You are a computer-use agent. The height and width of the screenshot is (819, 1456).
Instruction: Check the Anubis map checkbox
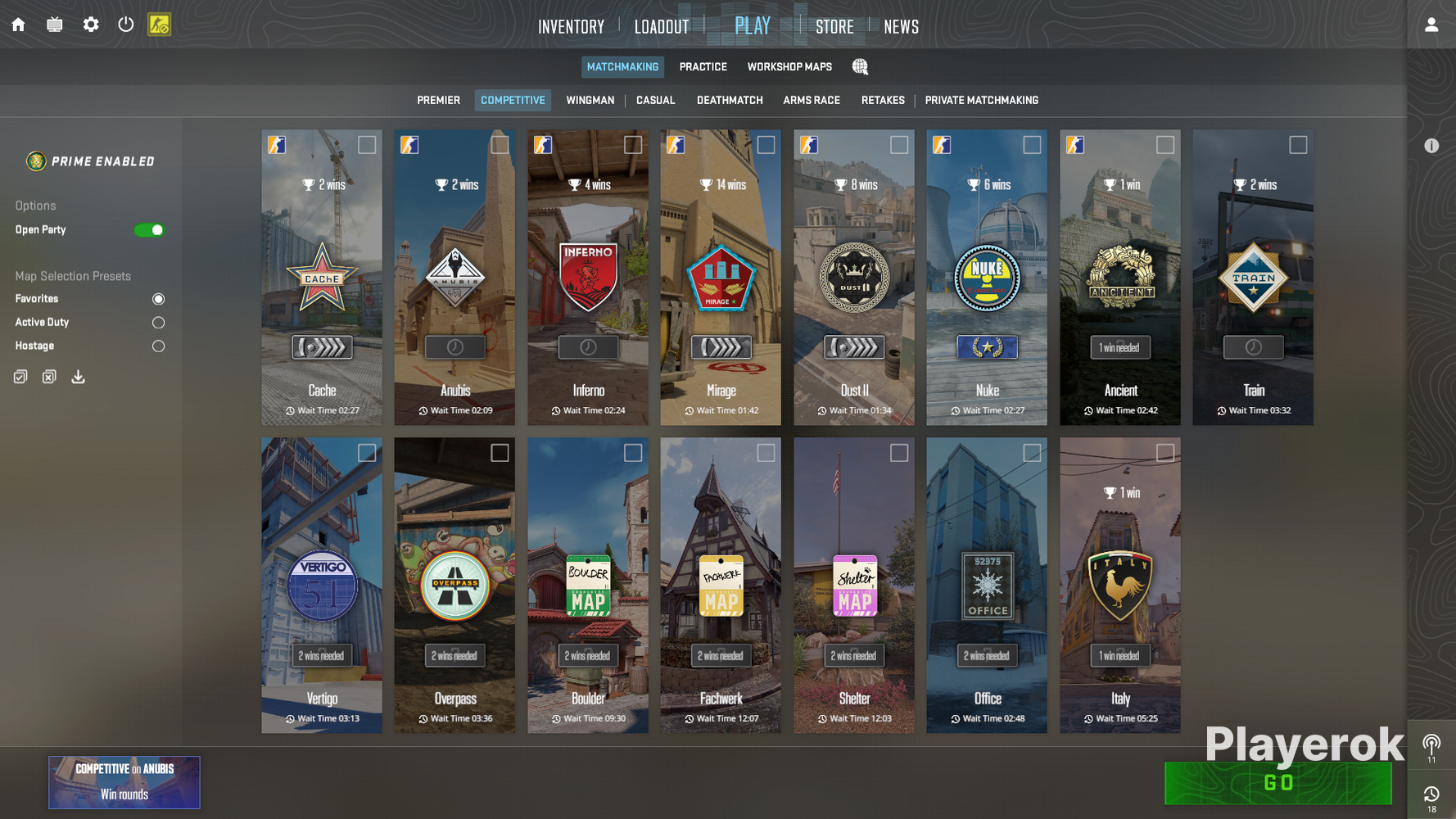pyautogui.click(x=500, y=145)
